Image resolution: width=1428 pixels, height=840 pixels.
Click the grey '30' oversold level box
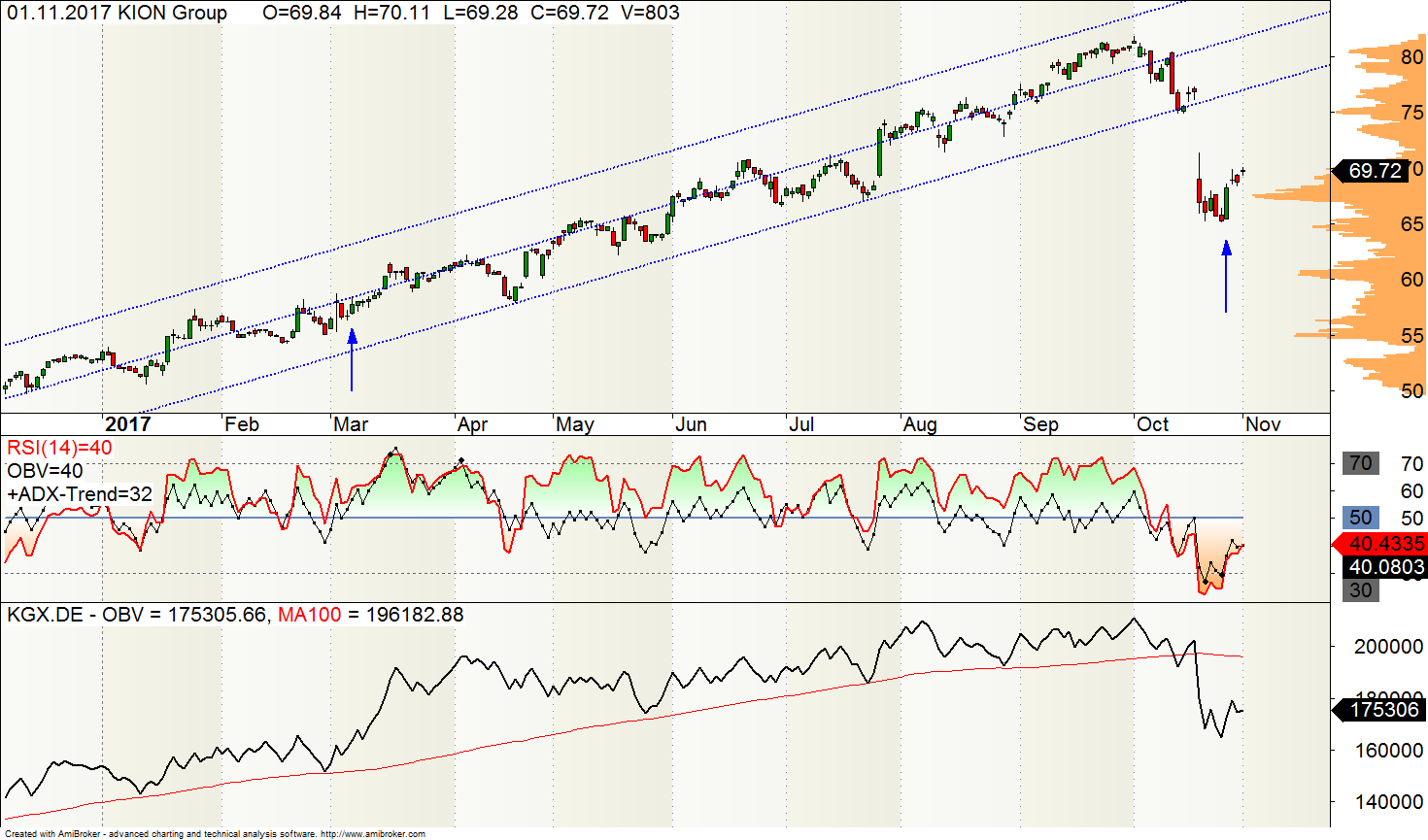point(1361,589)
